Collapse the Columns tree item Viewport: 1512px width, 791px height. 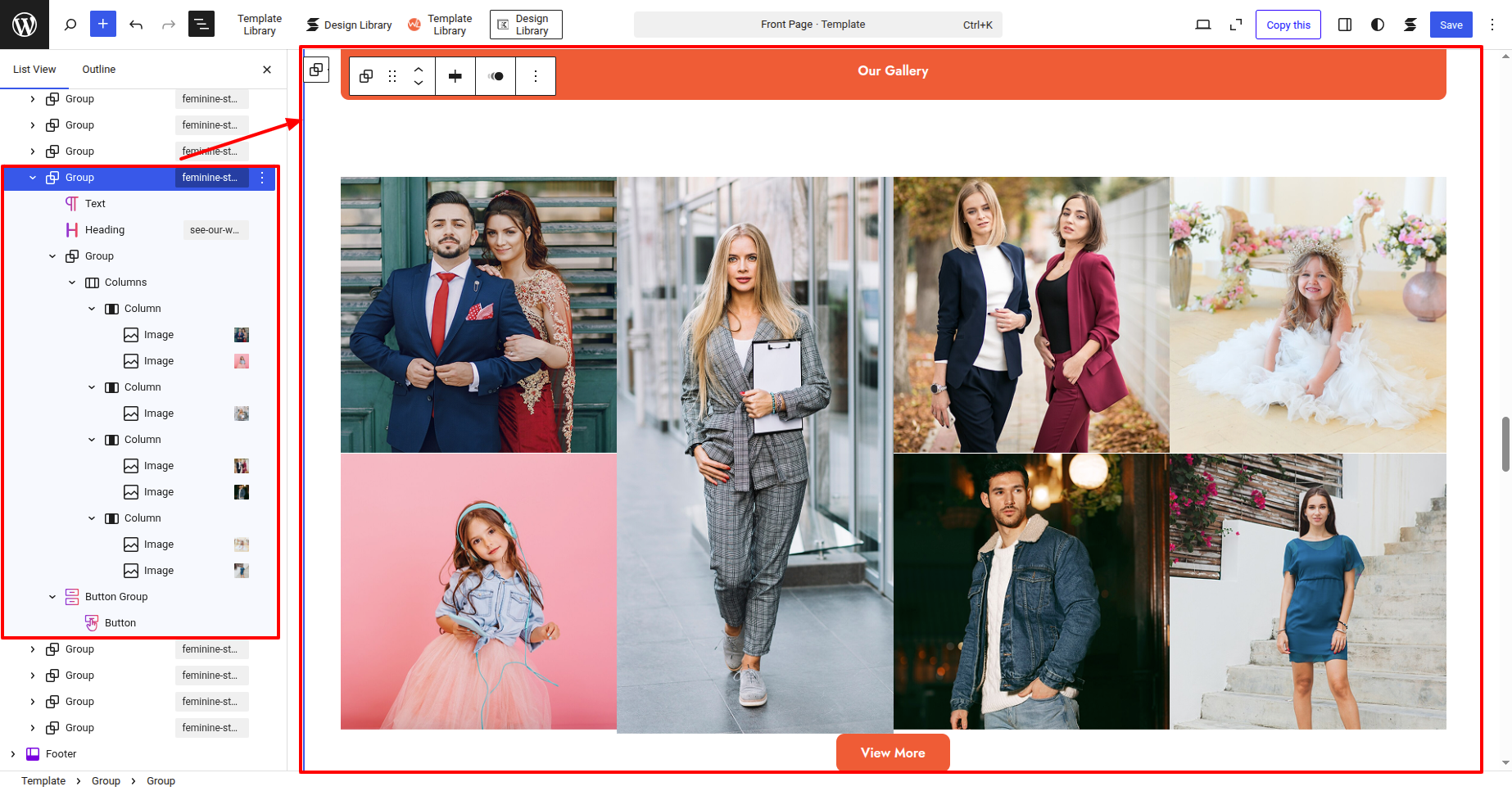72,282
